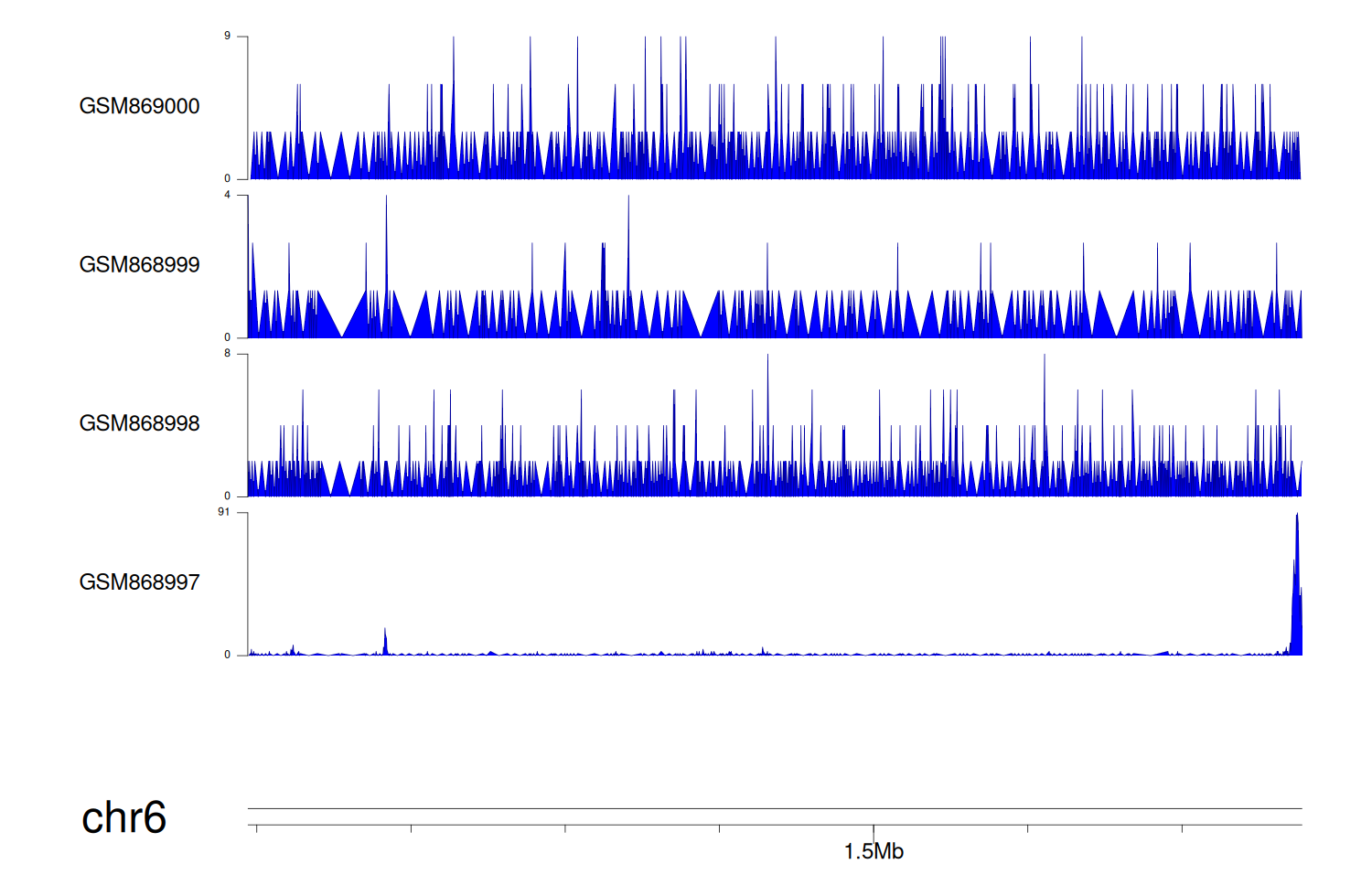
Task: Click the zero baseline label of GSM868997
Action: [227, 655]
